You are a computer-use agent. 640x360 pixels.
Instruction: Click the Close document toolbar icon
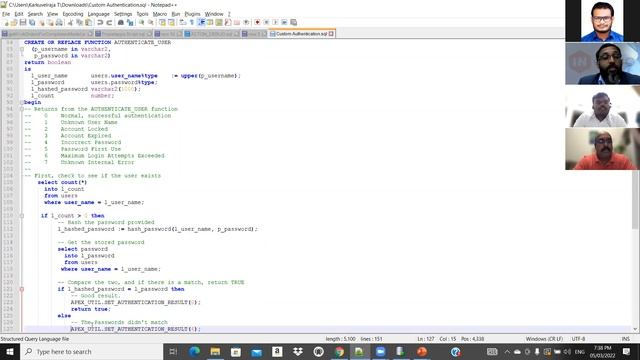tap(41, 22)
